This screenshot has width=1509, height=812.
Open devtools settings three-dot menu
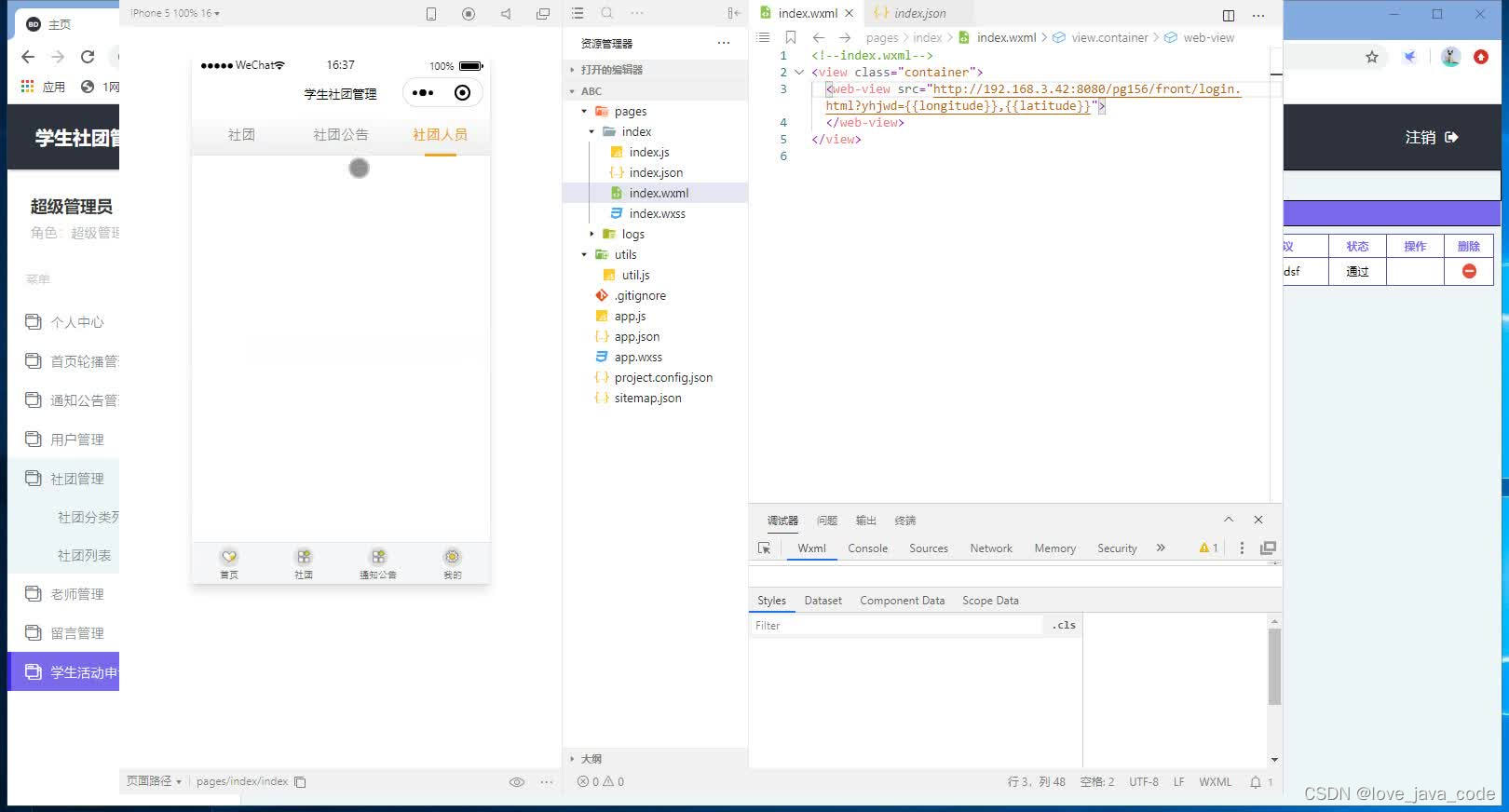pos(1242,548)
